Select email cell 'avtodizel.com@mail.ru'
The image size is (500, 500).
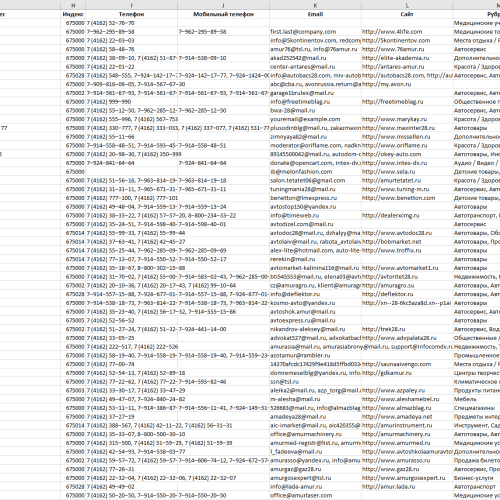[315, 224]
